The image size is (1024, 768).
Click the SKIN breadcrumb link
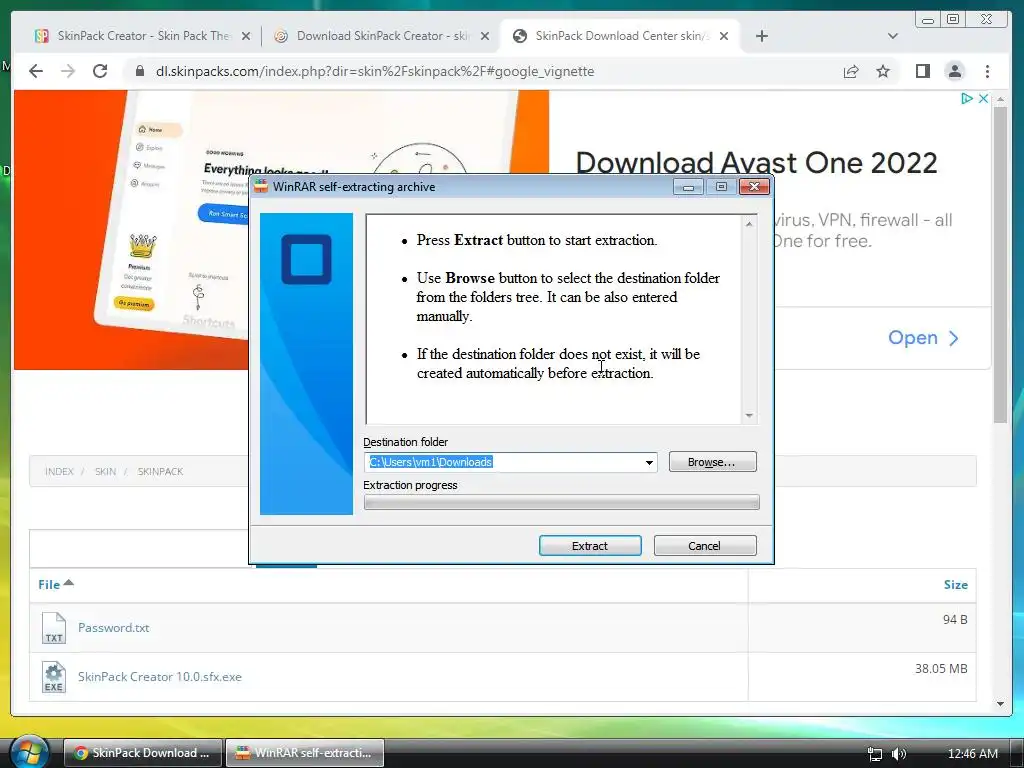(105, 472)
